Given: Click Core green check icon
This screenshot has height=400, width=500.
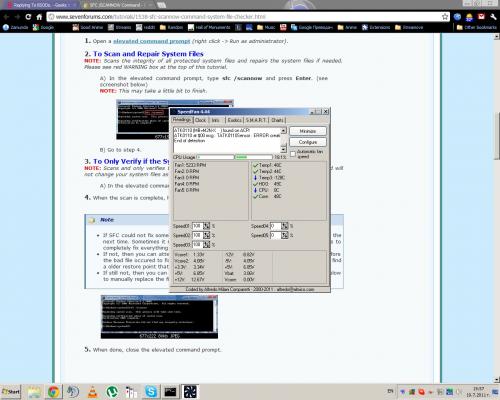Looking at the screenshot, I should pyautogui.click(x=256, y=196).
